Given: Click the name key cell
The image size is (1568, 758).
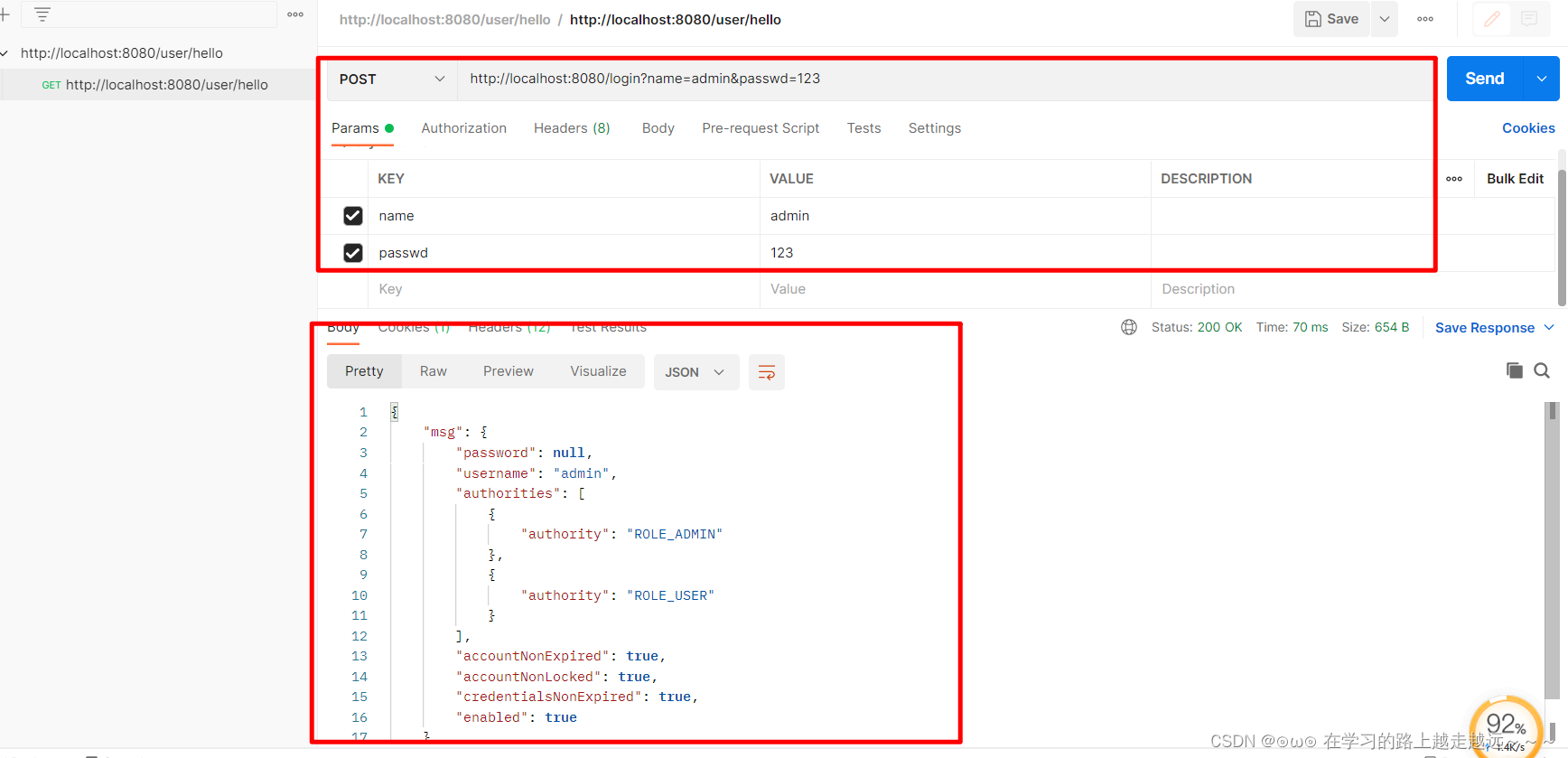Looking at the screenshot, I should 564,216.
